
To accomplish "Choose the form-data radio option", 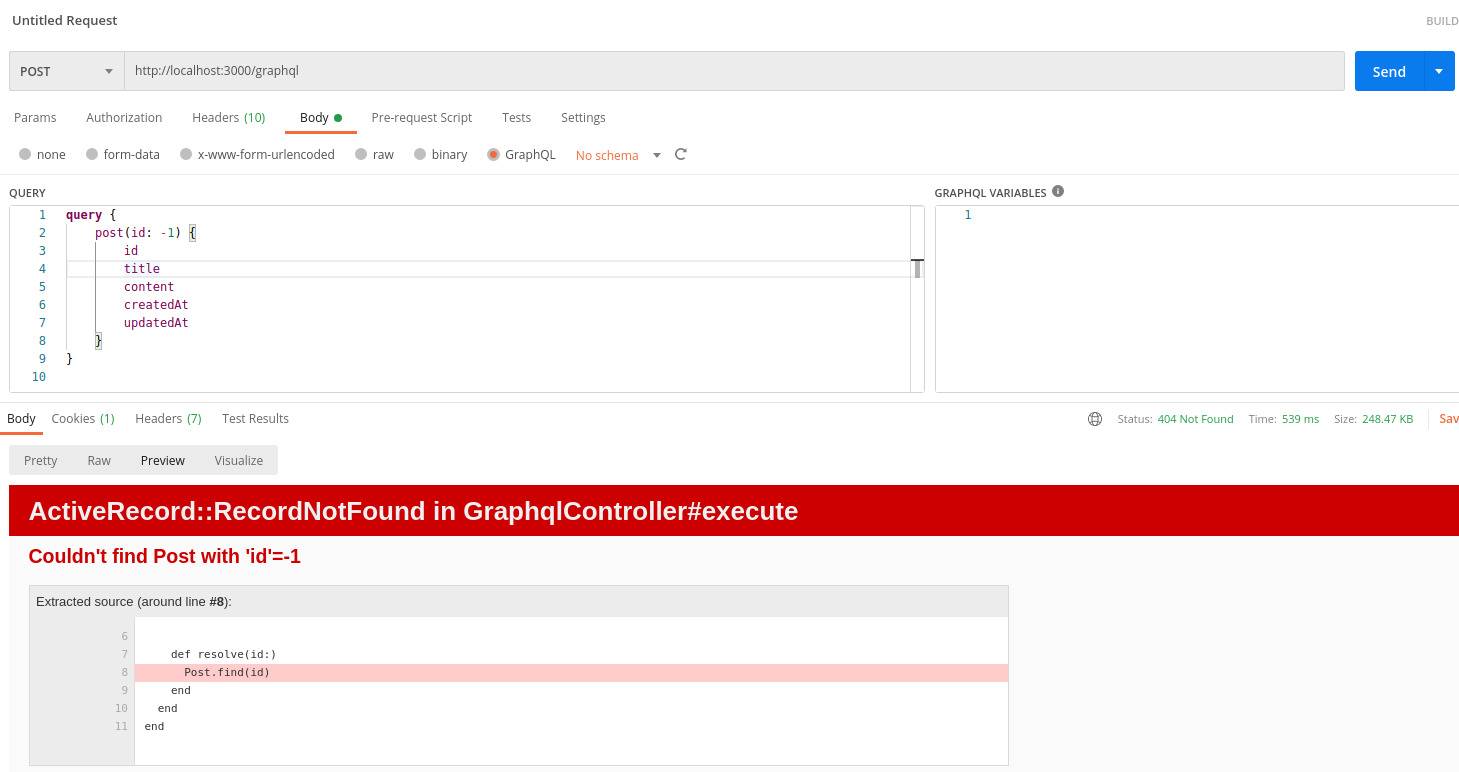I will click(x=92, y=155).
